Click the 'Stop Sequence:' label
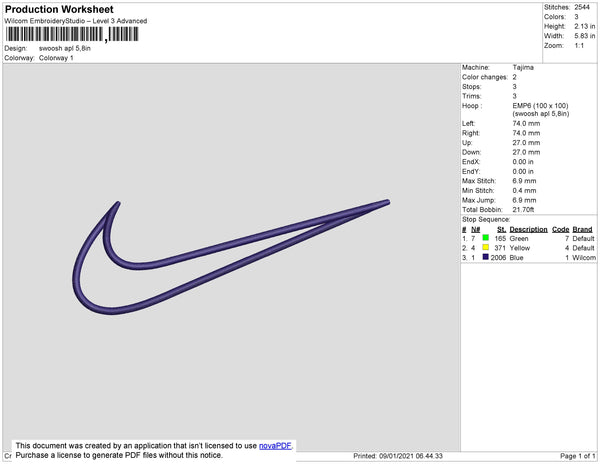 click(486, 220)
